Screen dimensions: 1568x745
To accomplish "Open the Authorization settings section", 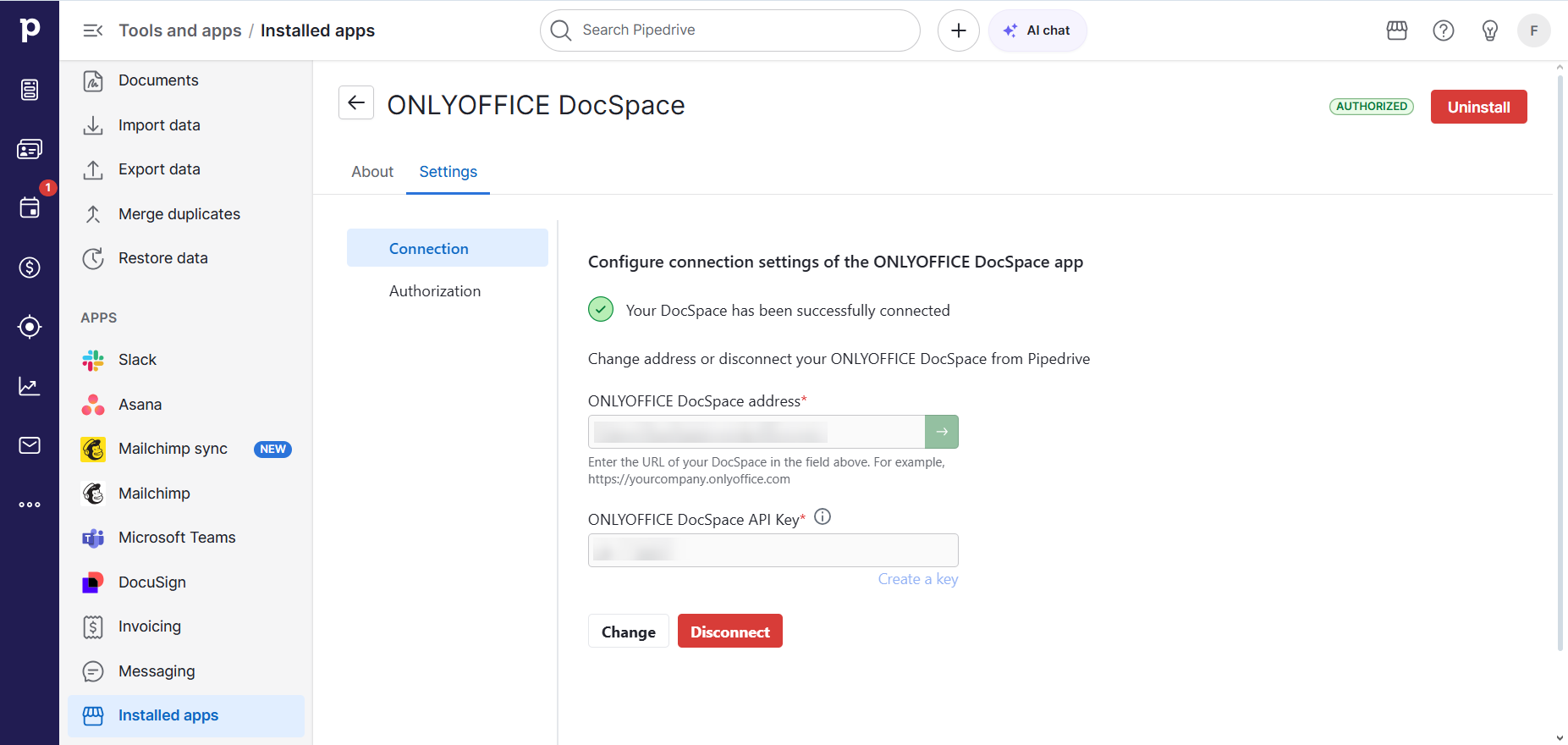I will [448, 291].
